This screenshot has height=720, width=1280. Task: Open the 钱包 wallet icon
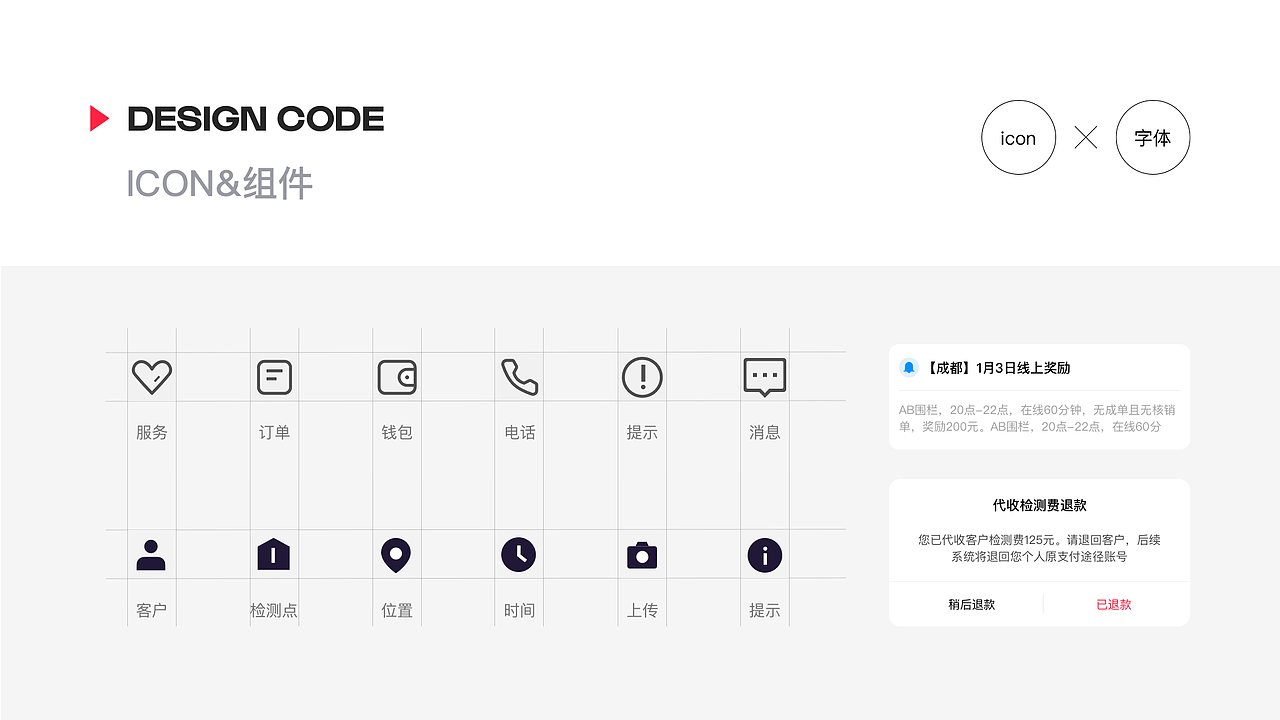(397, 377)
